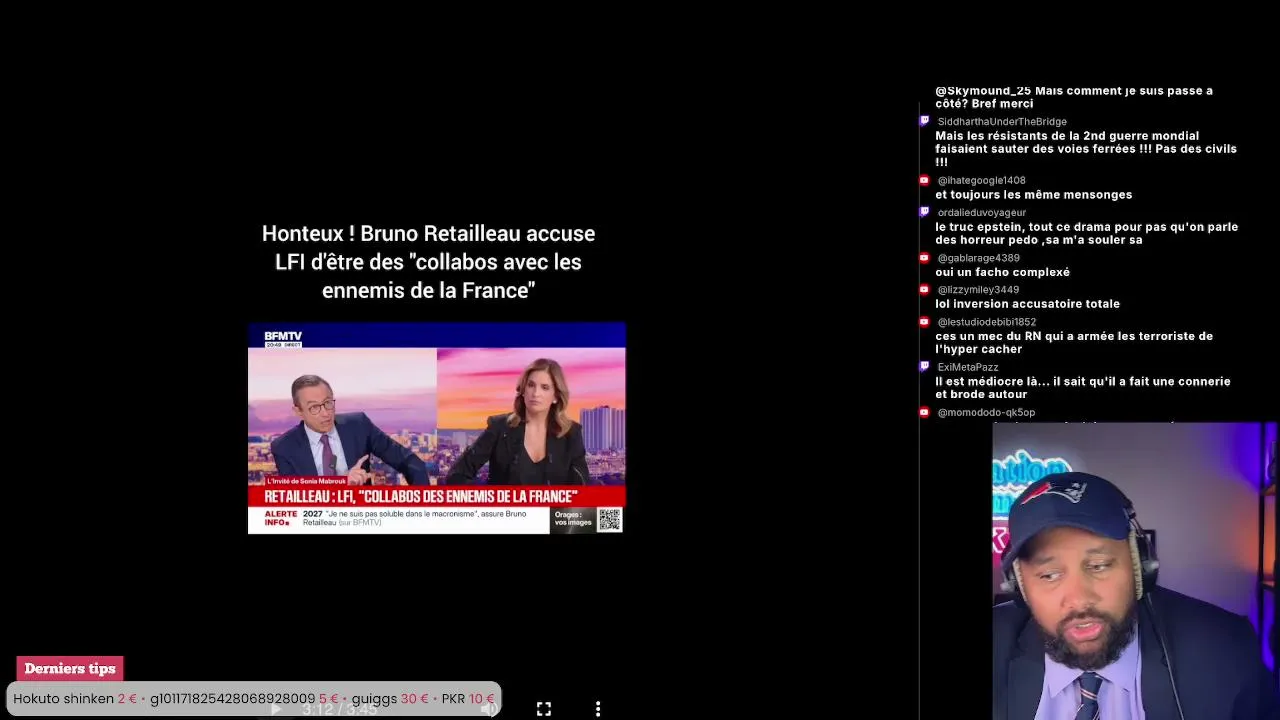Select chat username @lestudiodebibi1852
The image size is (1280, 720).
986,322
